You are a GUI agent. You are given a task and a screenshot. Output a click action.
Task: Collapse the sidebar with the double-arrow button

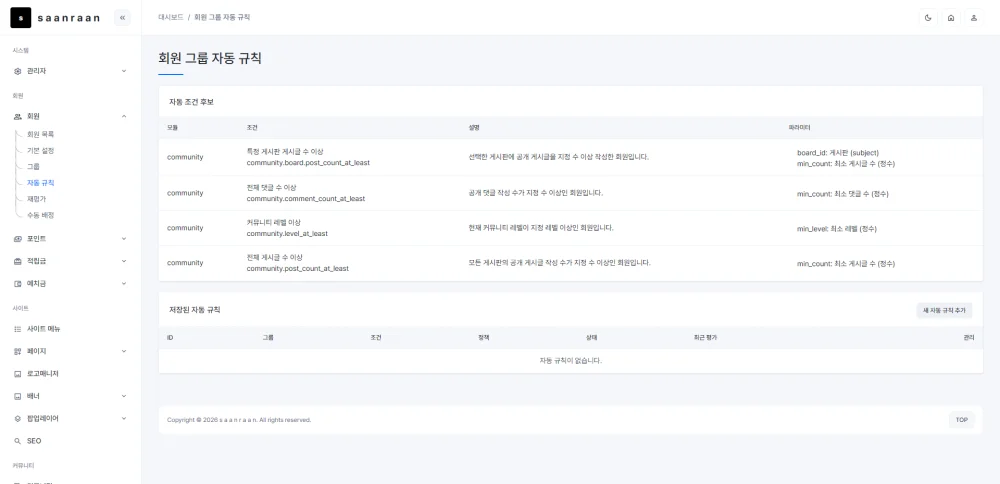(x=122, y=18)
